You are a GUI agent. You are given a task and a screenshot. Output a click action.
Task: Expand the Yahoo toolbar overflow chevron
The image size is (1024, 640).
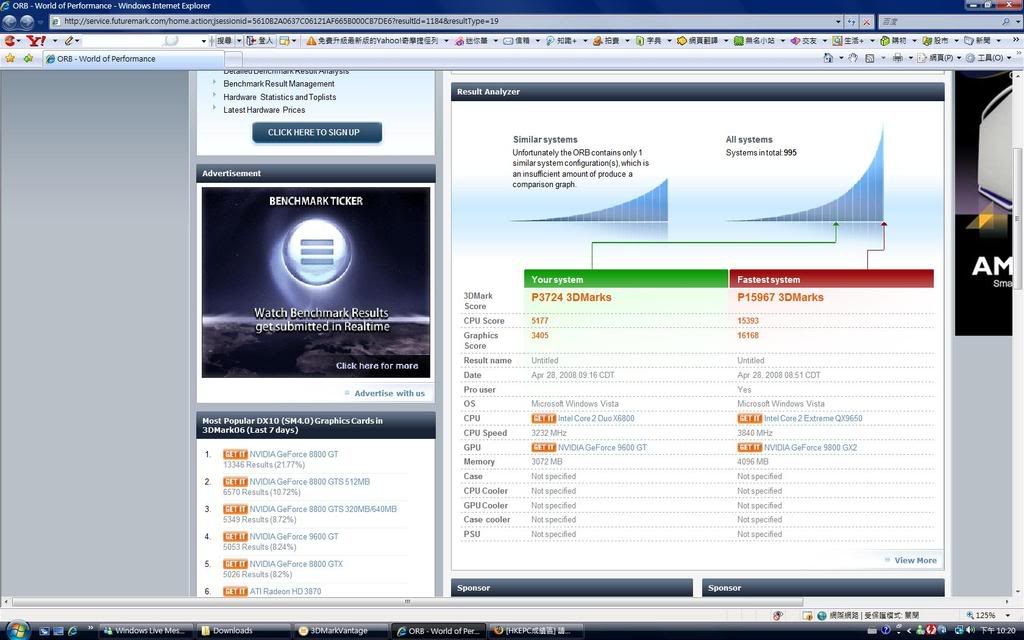[x=1016, y=40]
